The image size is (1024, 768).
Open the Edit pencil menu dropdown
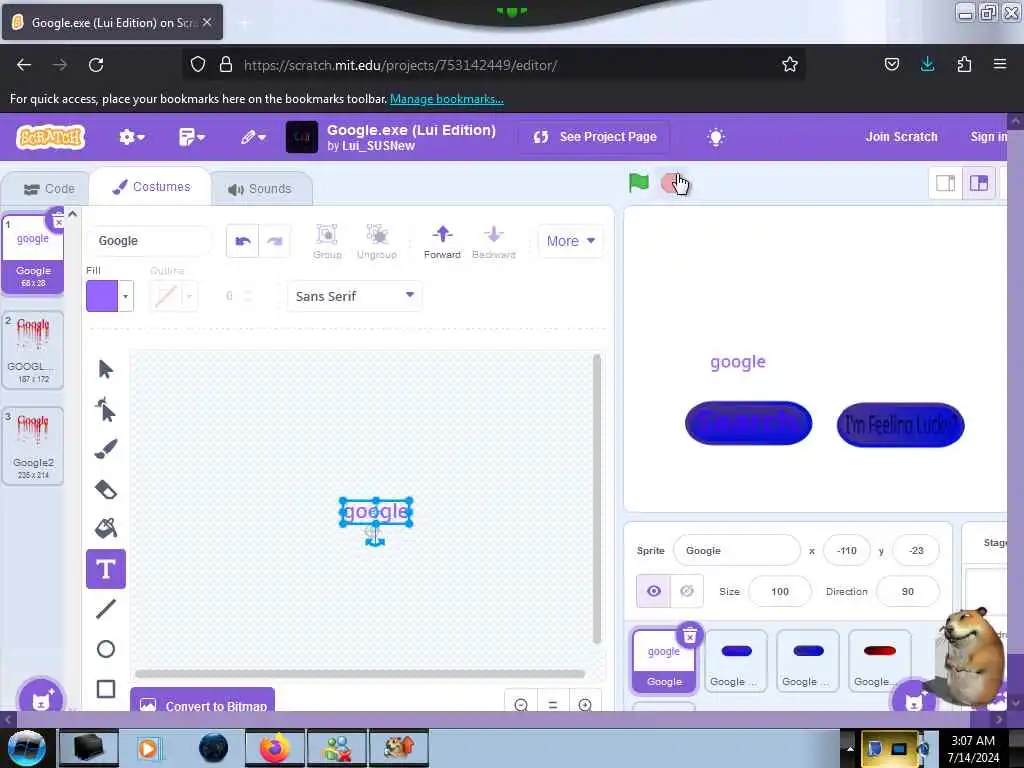point(253,137)
